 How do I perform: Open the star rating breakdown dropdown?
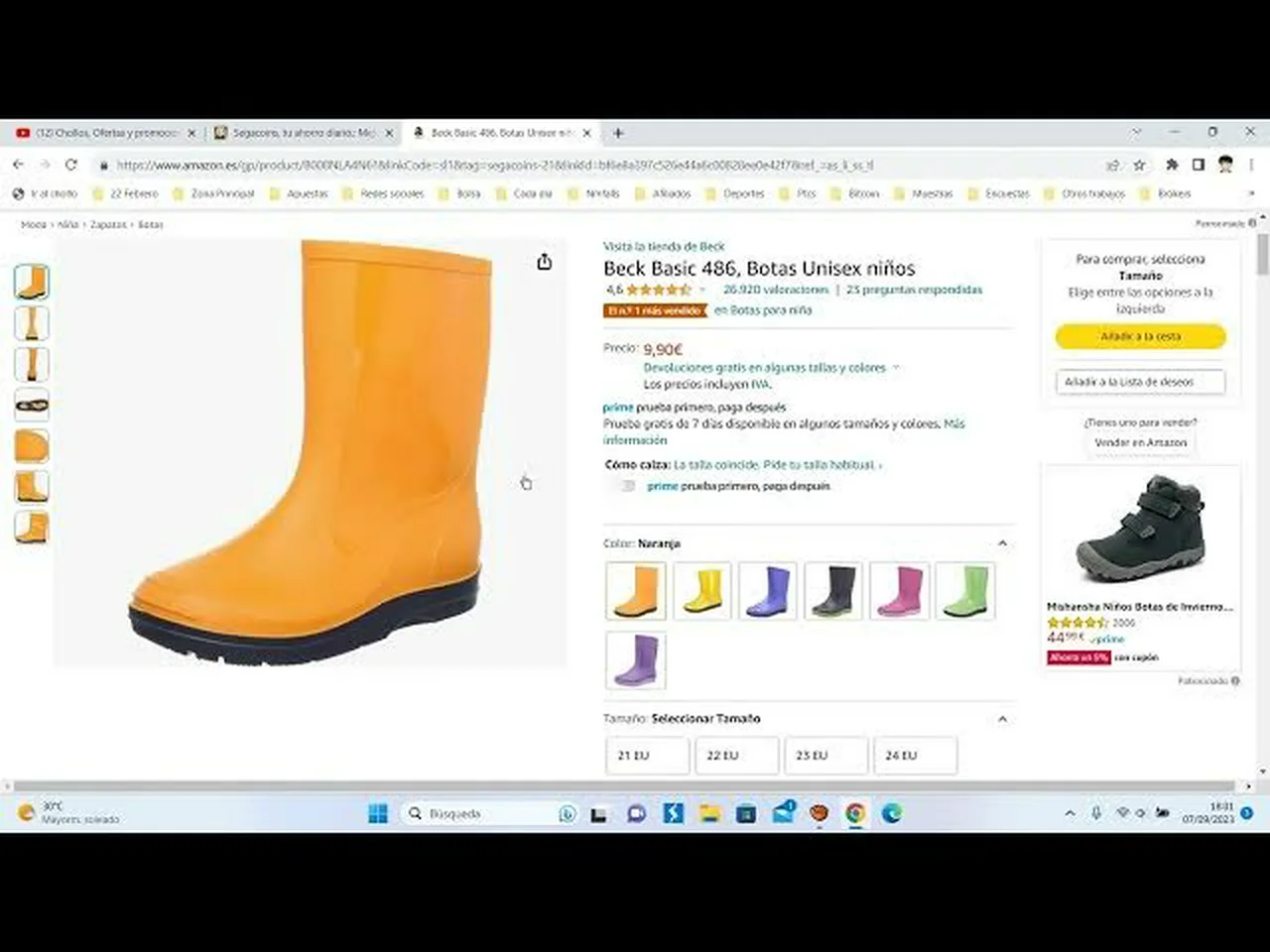coord(702,290)
